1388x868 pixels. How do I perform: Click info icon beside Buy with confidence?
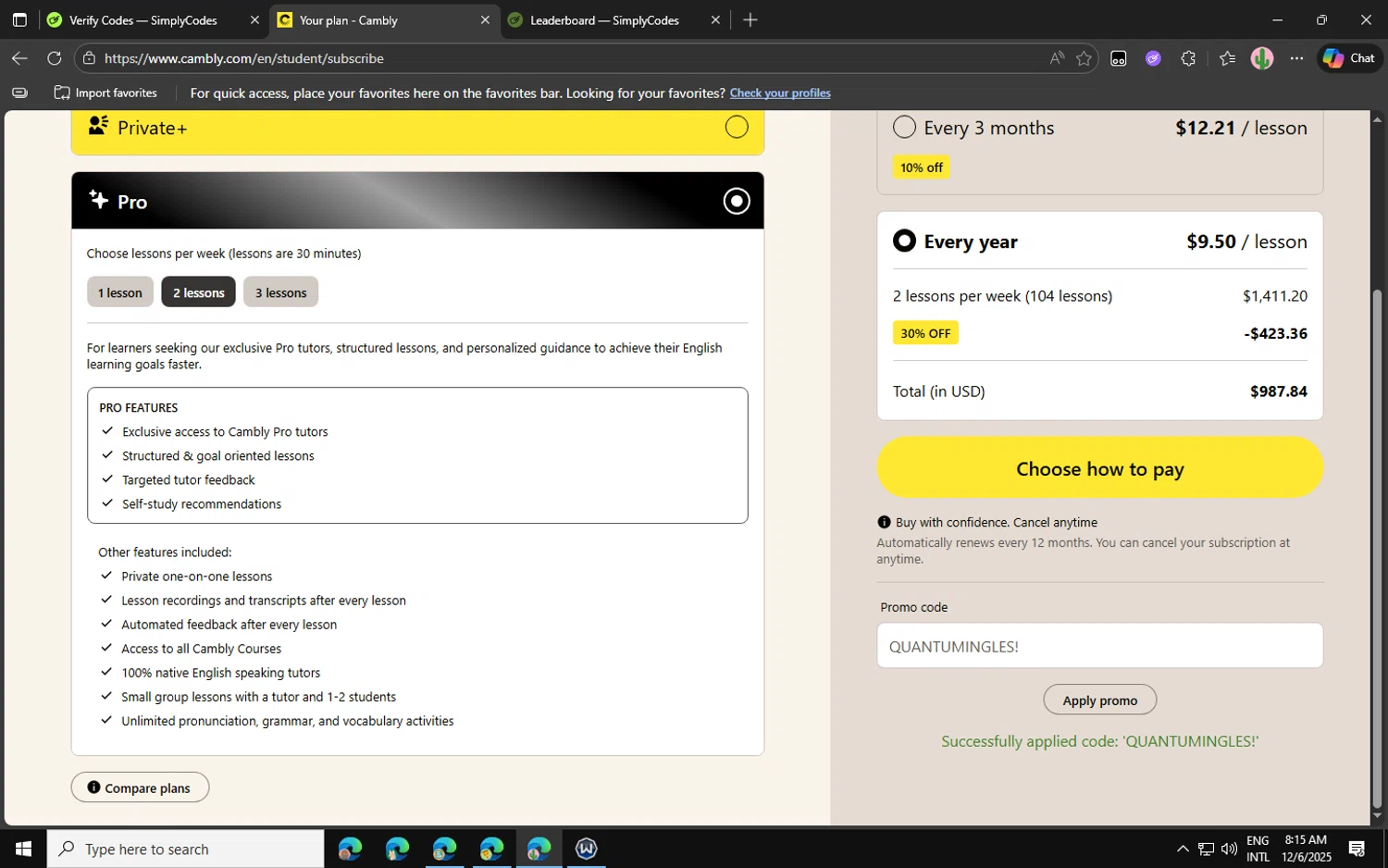click(884, 522)
